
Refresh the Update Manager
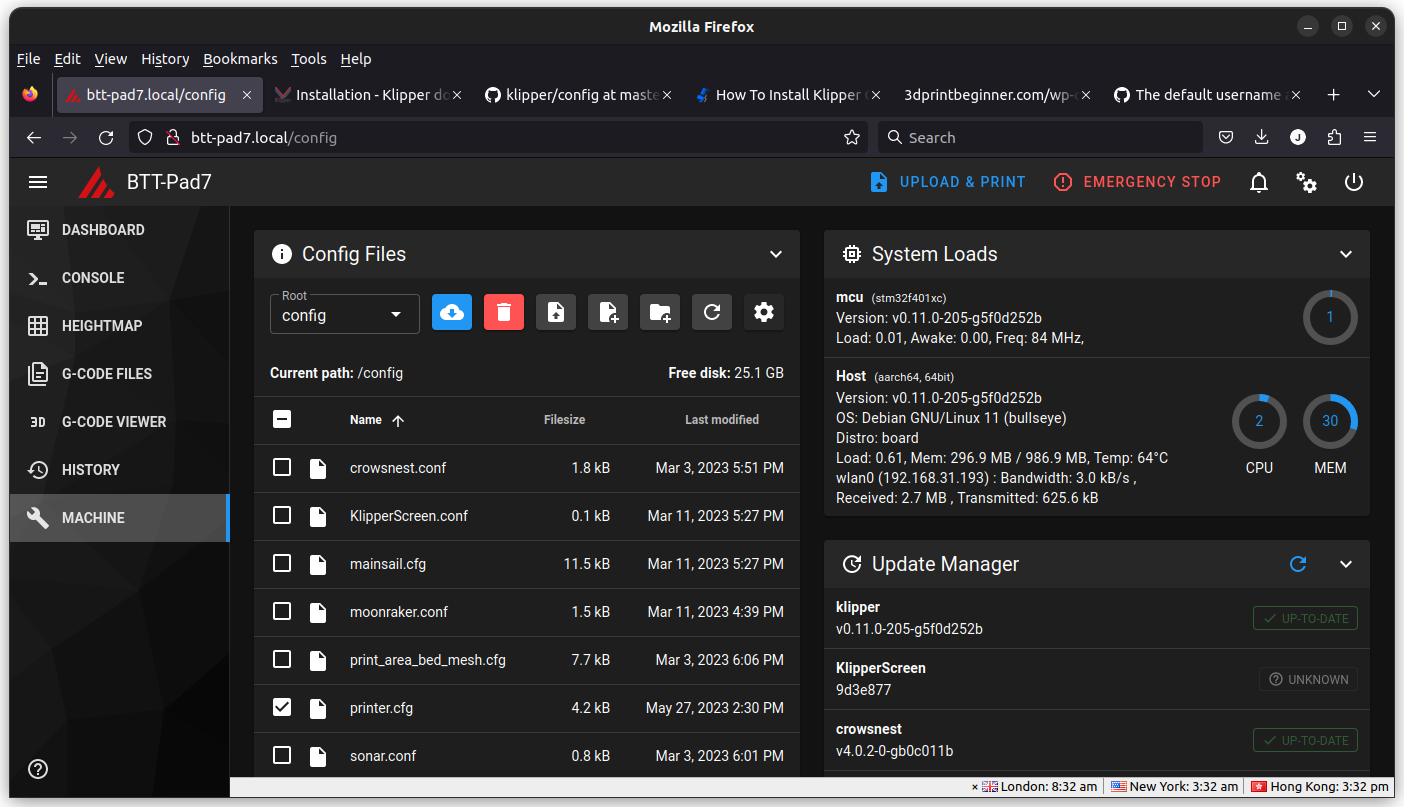tap(1298, 564)
